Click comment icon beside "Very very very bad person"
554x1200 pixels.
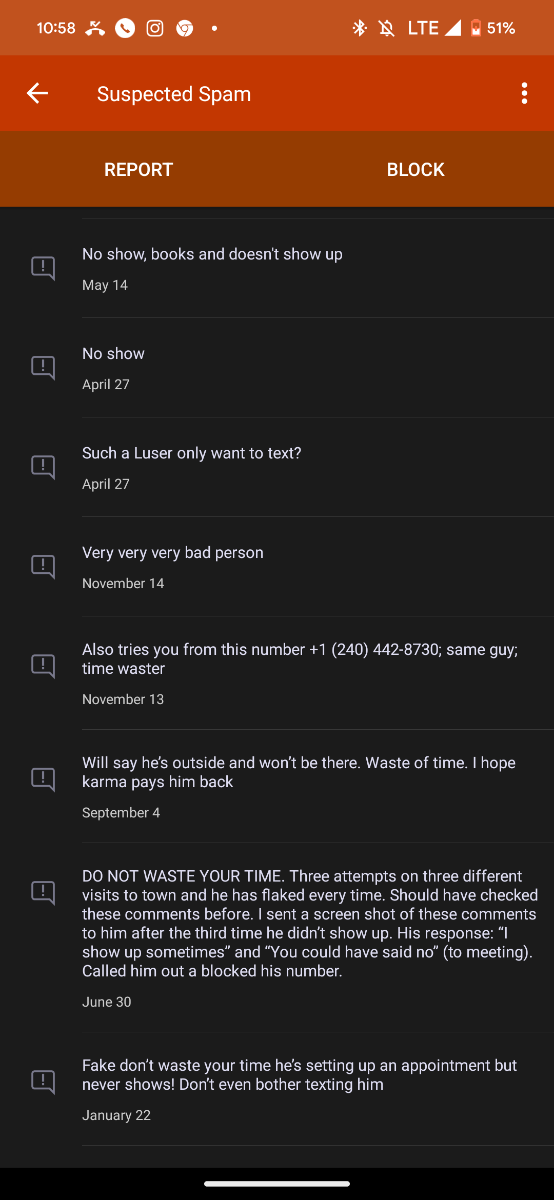click(43, 566)
